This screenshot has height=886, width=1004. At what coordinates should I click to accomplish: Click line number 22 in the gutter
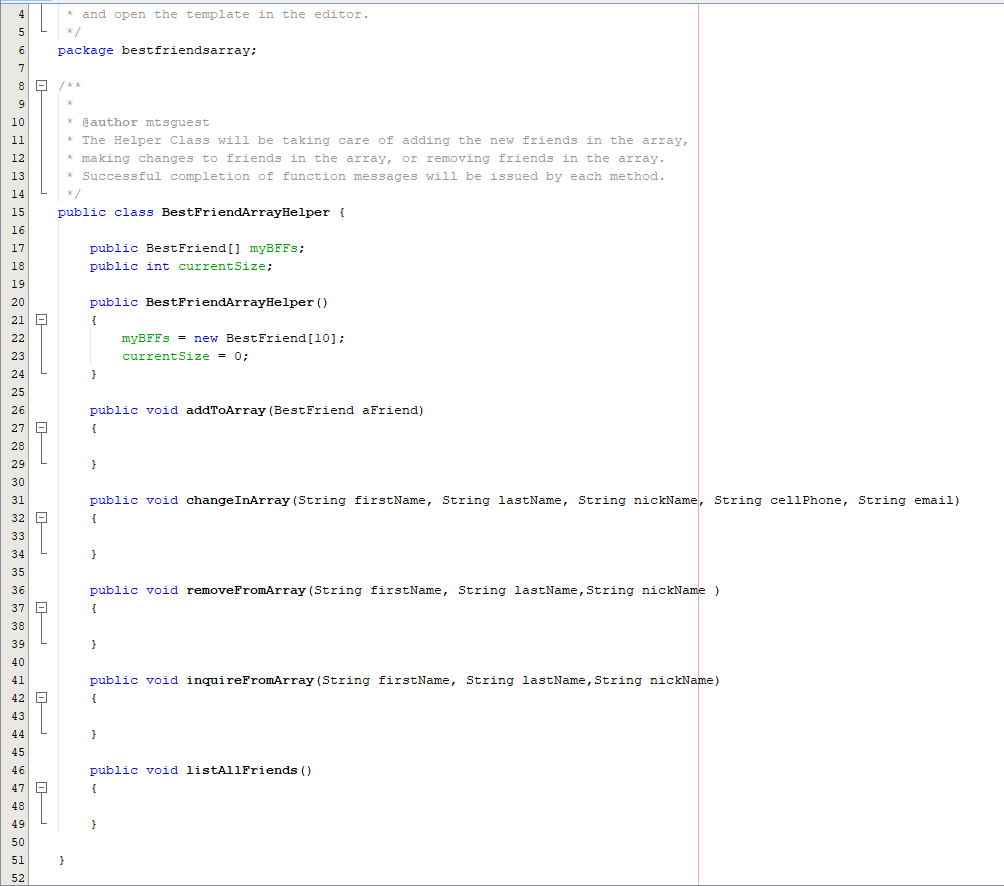17,337
